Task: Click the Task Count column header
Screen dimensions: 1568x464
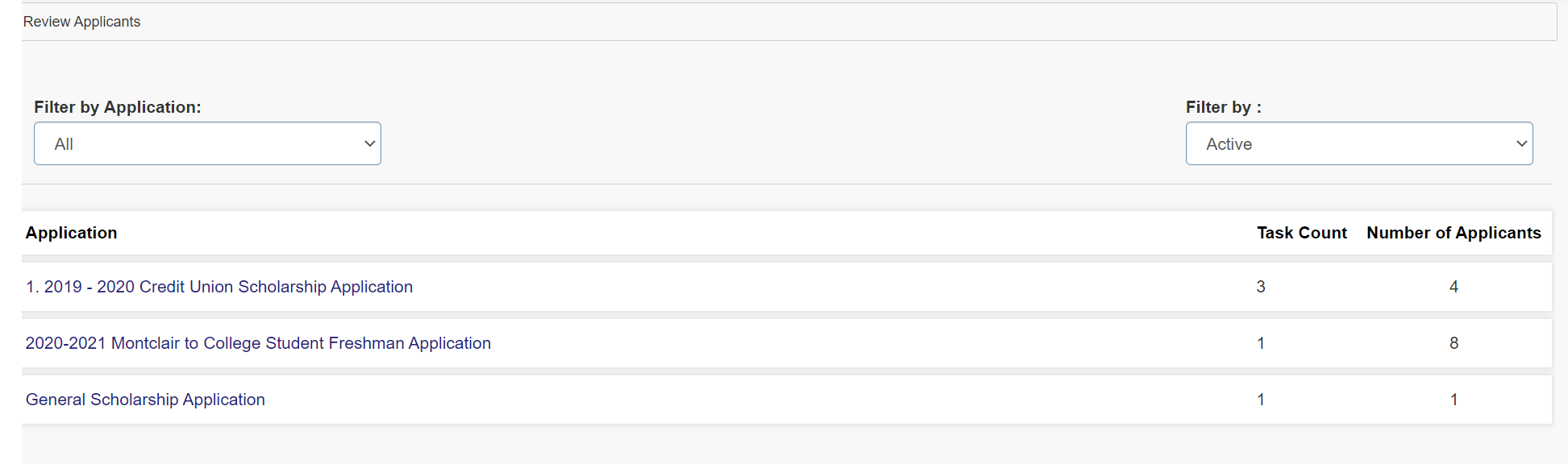Action: (x=1301, y=233)
